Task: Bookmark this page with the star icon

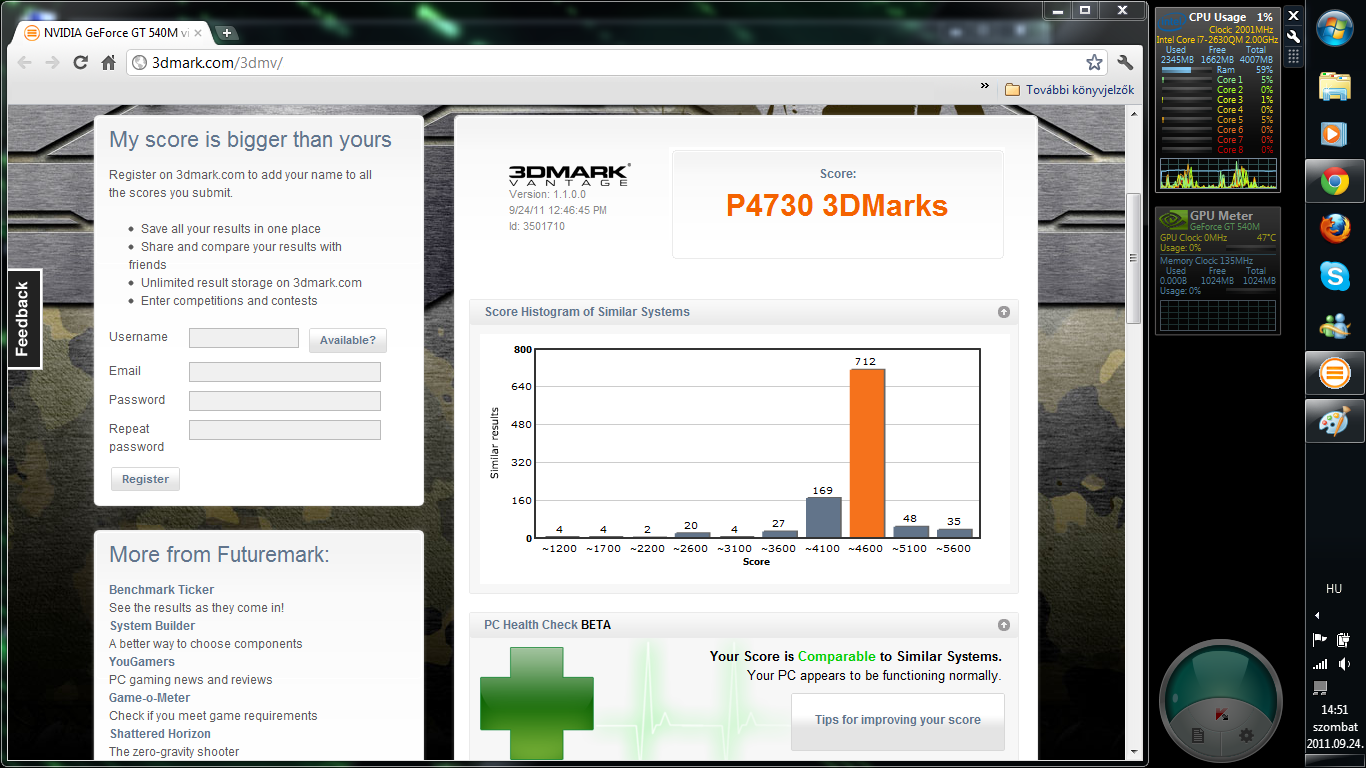Action: (x=1094, y=62)
